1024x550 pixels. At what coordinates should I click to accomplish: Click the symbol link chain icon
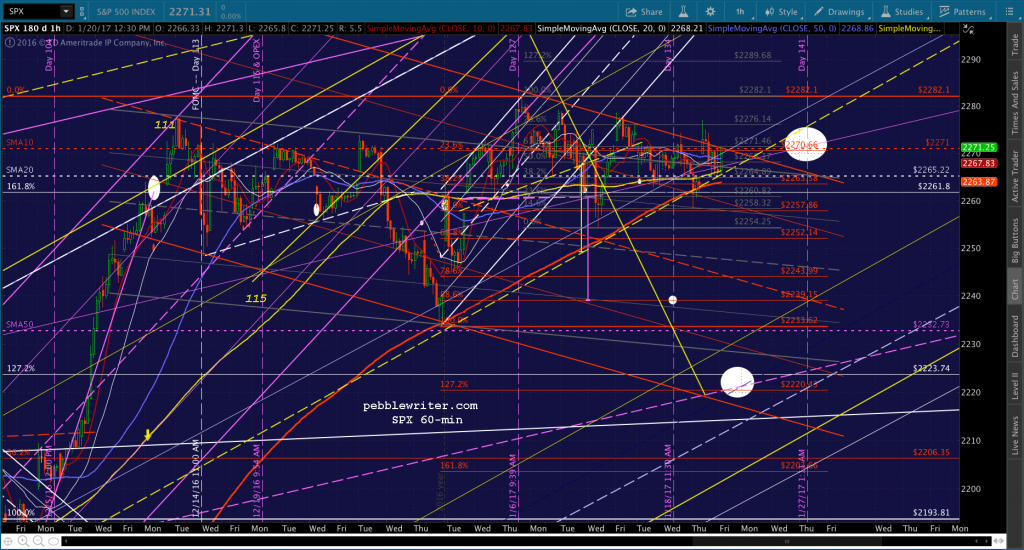click(82, 12)
